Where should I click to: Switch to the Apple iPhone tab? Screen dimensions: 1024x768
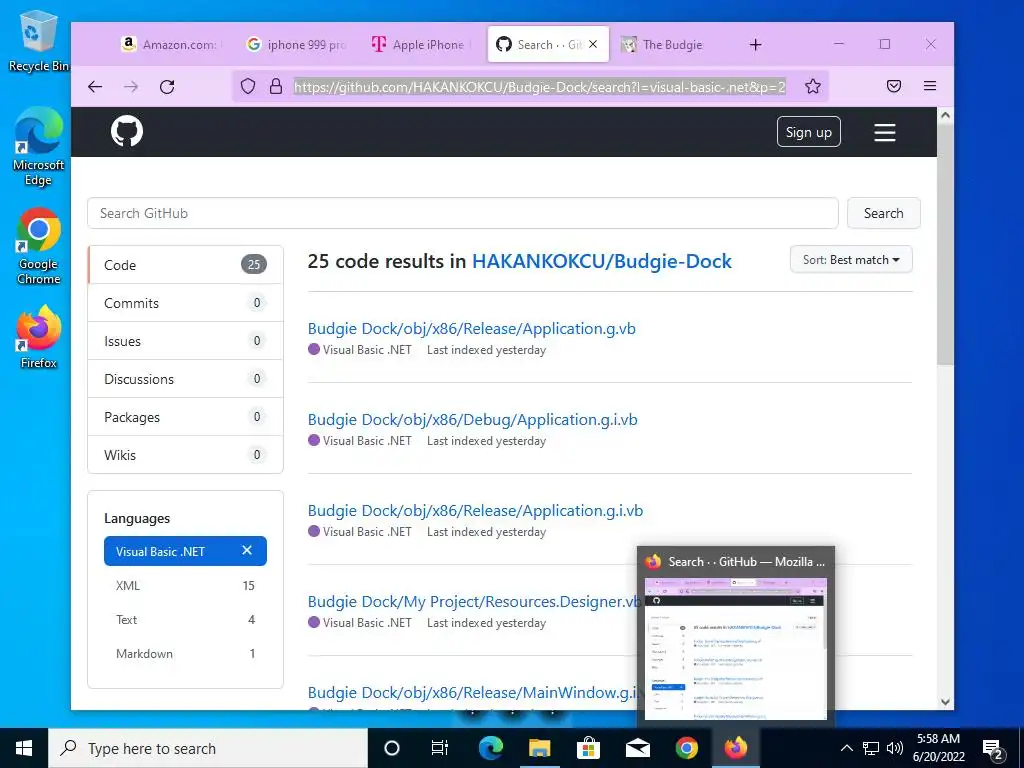(420, 44)
